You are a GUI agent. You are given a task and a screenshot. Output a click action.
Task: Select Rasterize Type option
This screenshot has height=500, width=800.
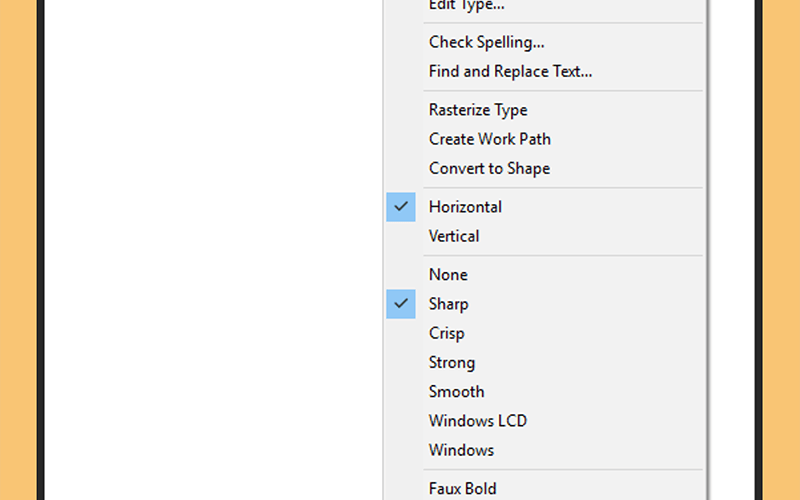(544, 110)
